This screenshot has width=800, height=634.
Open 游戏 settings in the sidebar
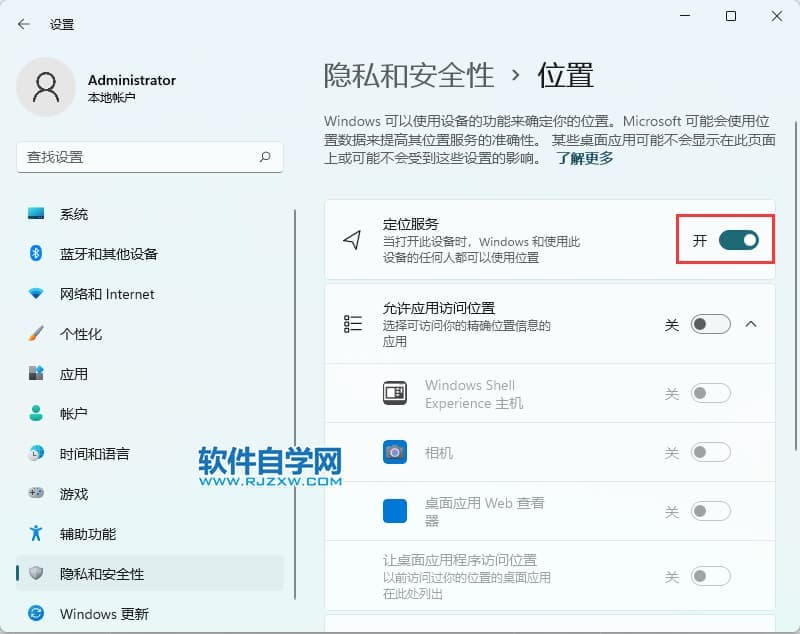[x=74, y=494]
